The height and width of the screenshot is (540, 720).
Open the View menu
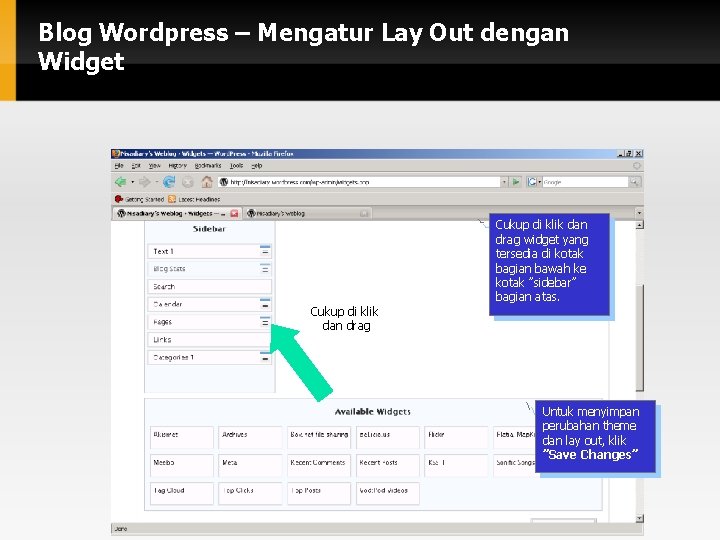point(154,166)
